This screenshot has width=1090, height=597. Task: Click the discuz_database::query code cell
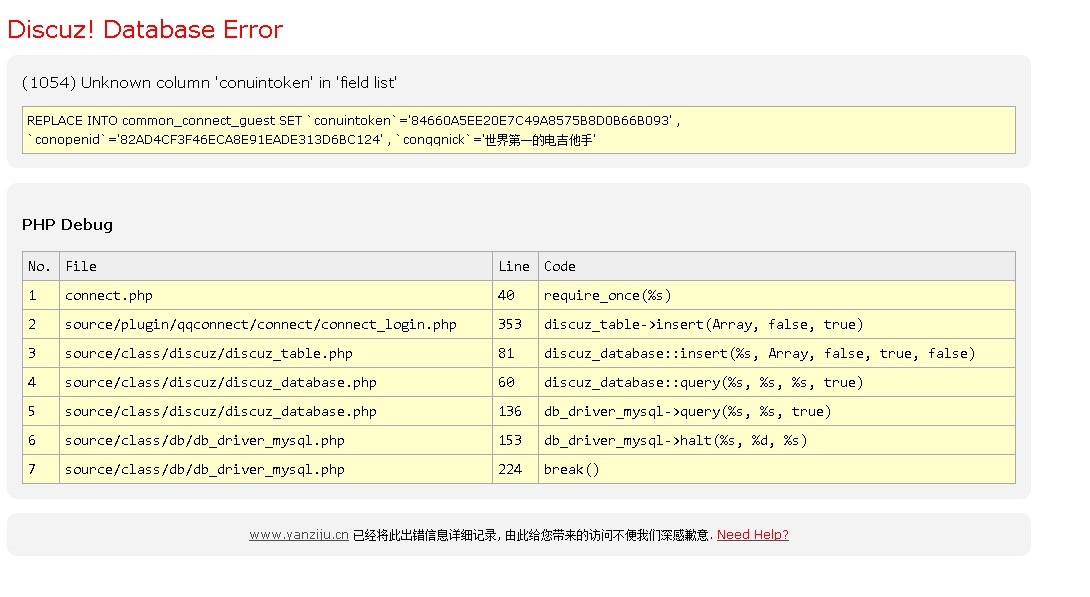point(703,382)
